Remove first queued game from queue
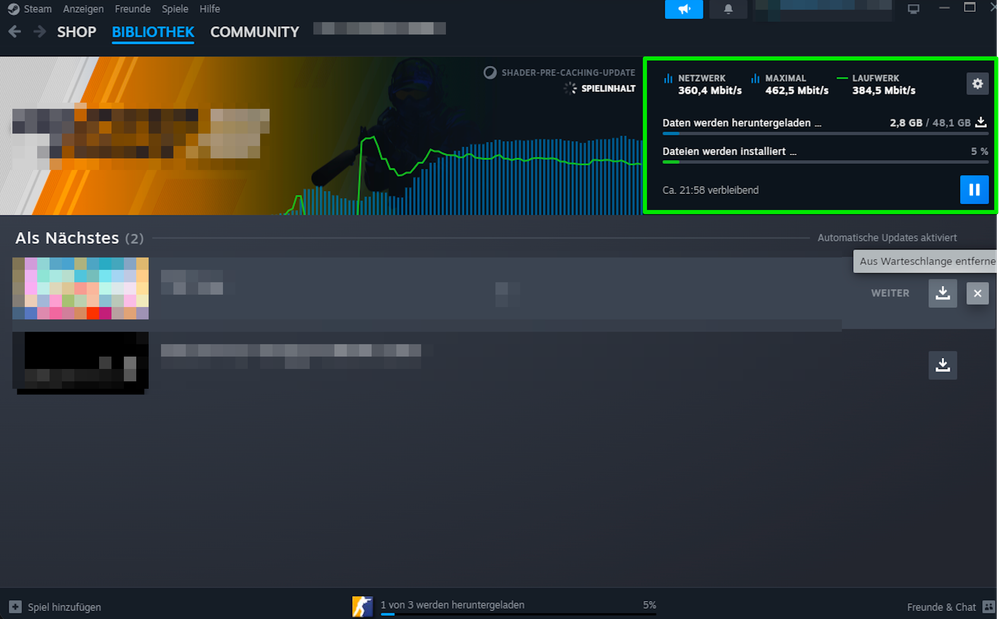This screenshot has width=1000, height=619. click(x=977, y=293)
